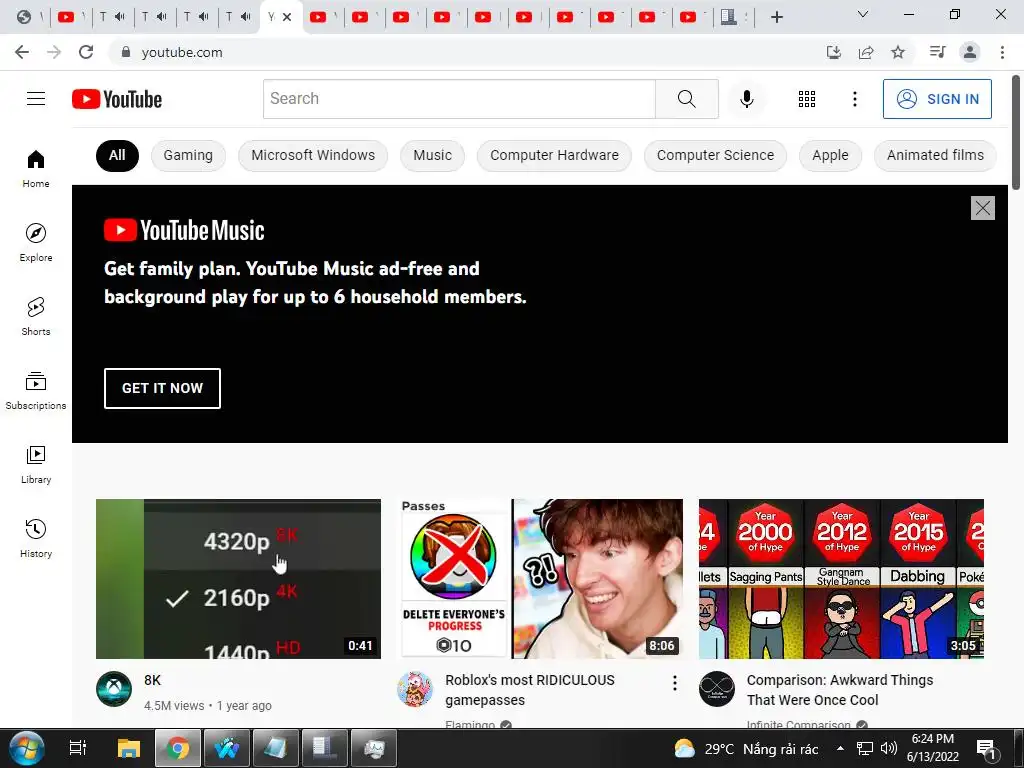Open a new browser tab

click(x=776, y=17)
